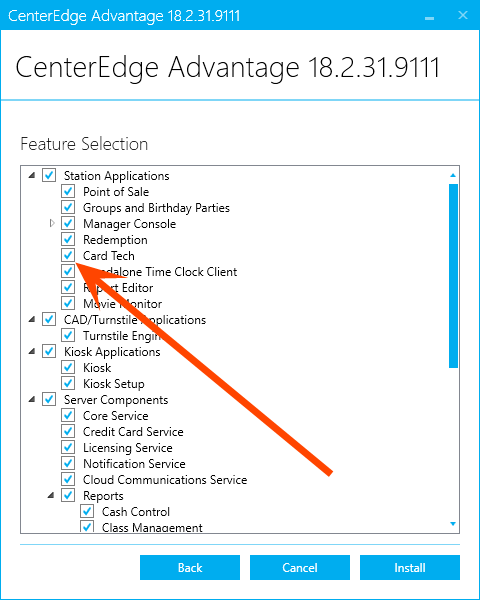Screen dimensions: 480x600
Task: Collapse the Kiosk Applications group
Action: (32, 351)
